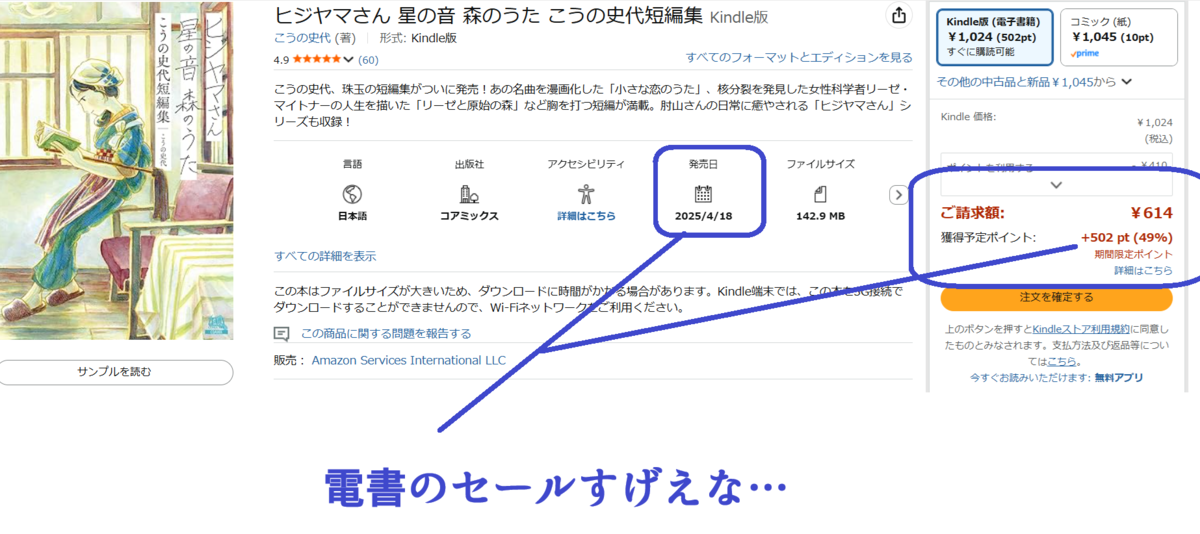Click the サンプルを読む button
The width and height of the screenshot is (1200, 534).
(x=115, y=372)
